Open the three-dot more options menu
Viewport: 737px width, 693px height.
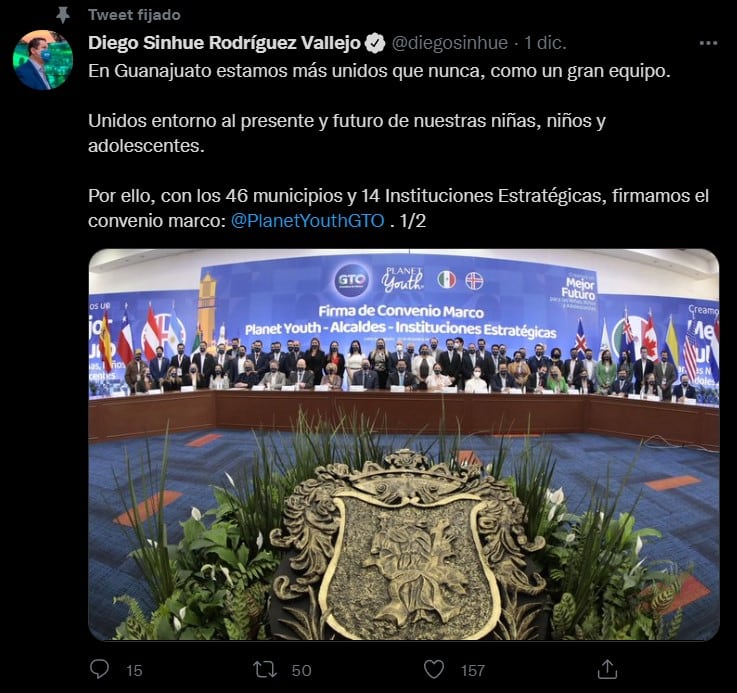(x=708, y=43)
